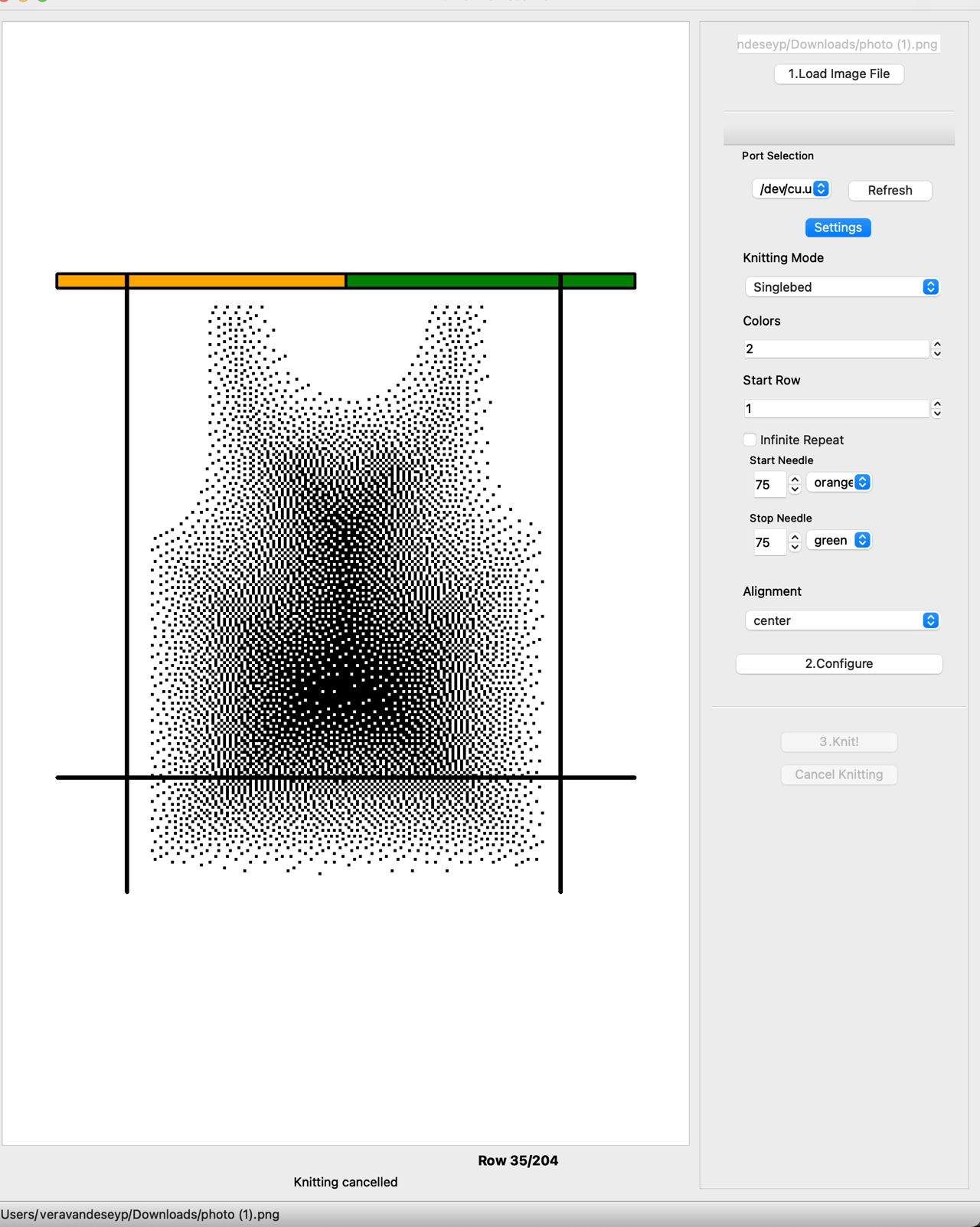Expand the Knitting Mode Singlebed dropdown
This screenshot has width=980, height=1227.
(841, 287)
